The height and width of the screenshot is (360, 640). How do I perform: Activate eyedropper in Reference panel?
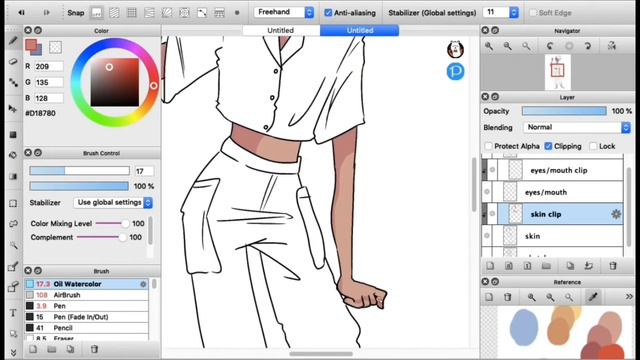(x=593, y=297)
